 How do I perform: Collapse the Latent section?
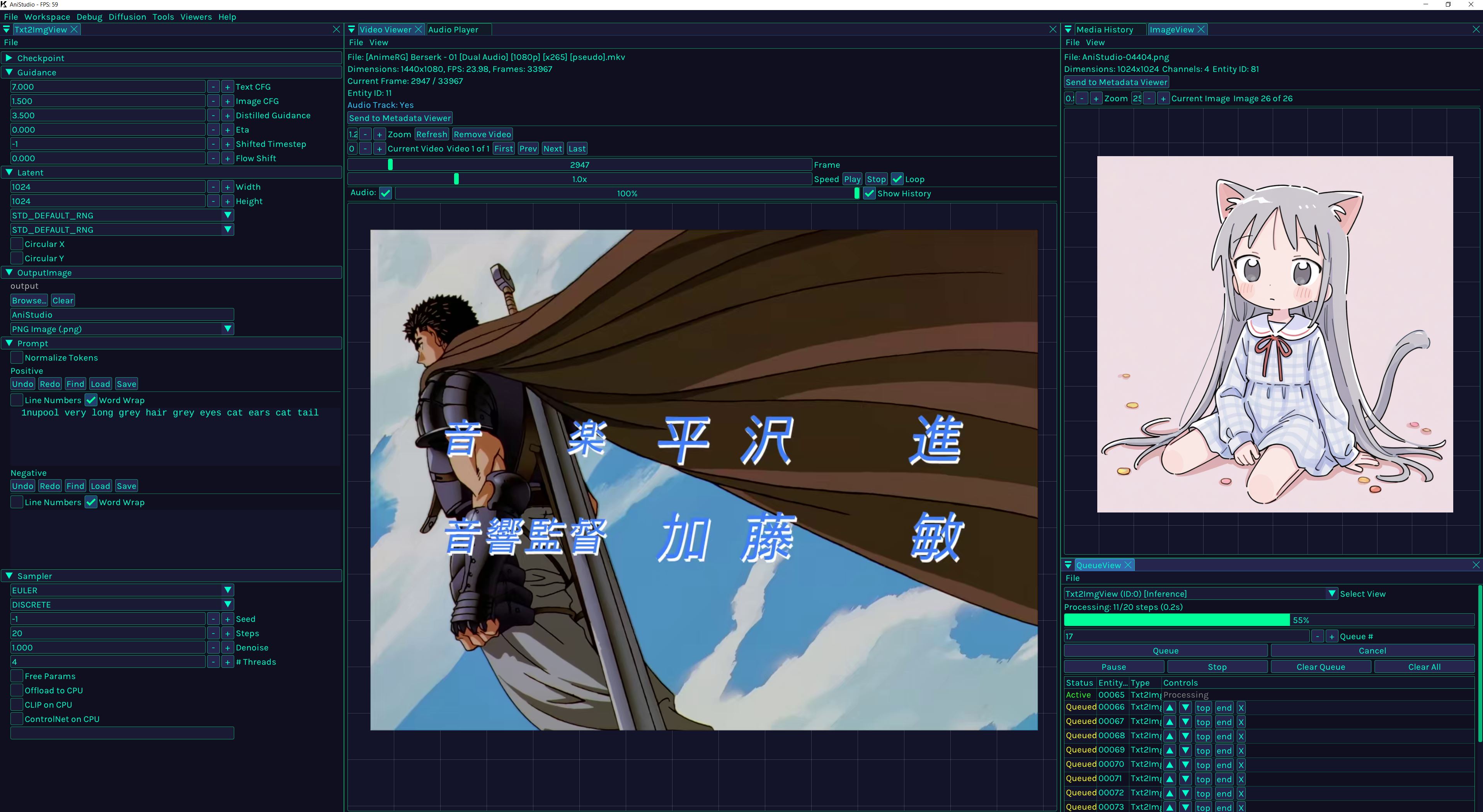click(x=172, y=173)
